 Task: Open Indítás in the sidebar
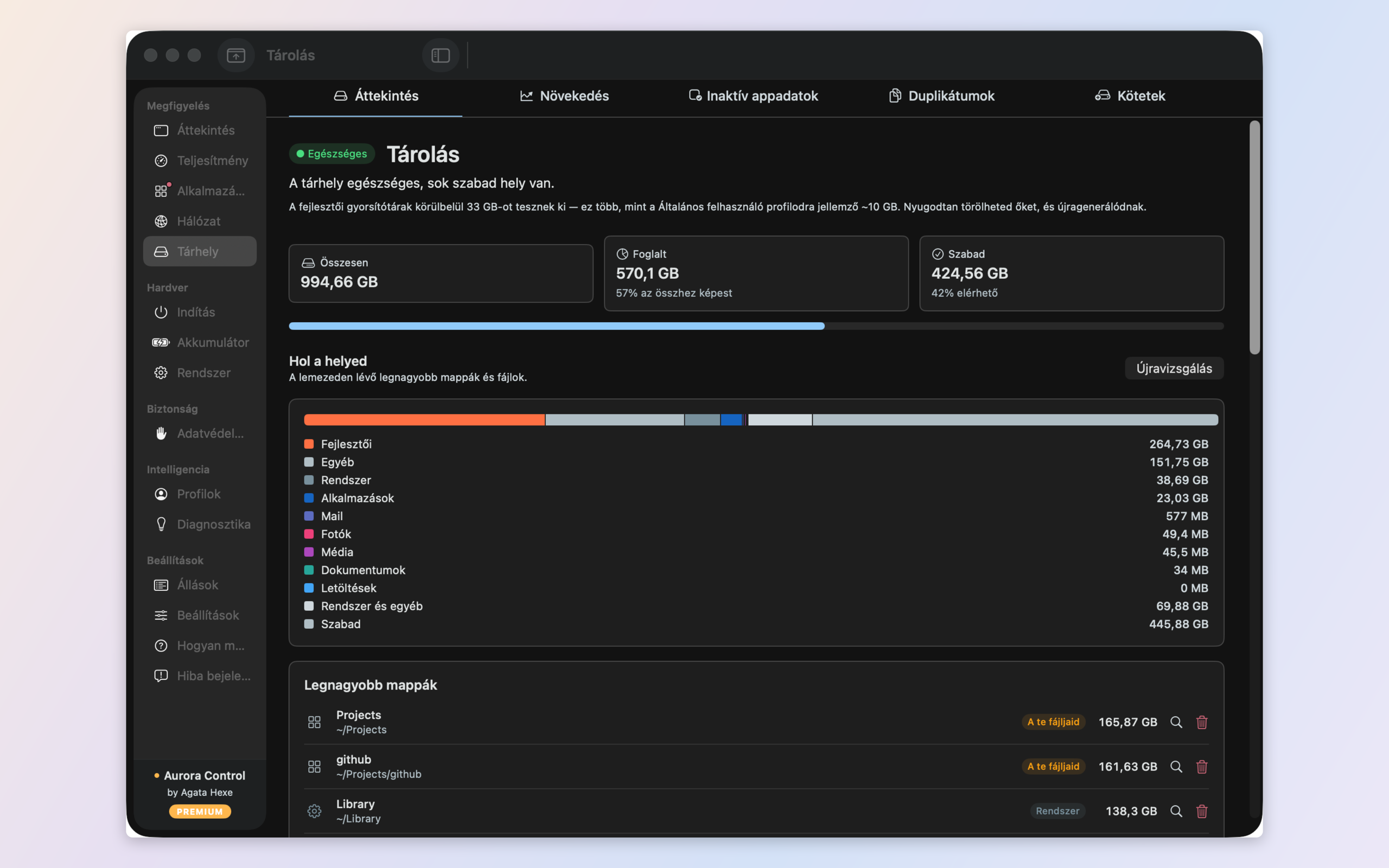(200, 312)
